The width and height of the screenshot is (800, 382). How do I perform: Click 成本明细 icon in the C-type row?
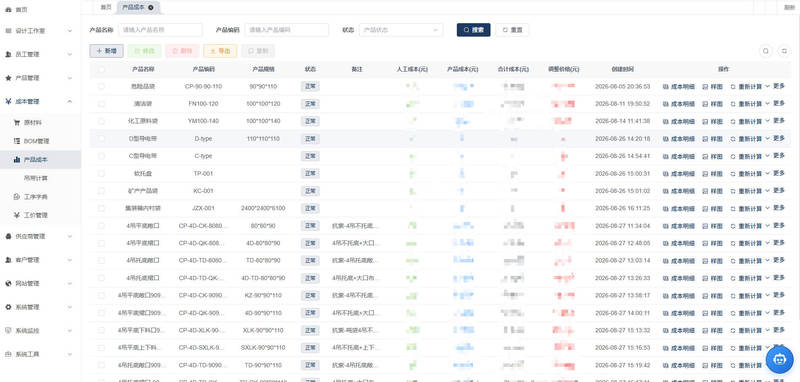pyautogui.click(x=665, y=156)
